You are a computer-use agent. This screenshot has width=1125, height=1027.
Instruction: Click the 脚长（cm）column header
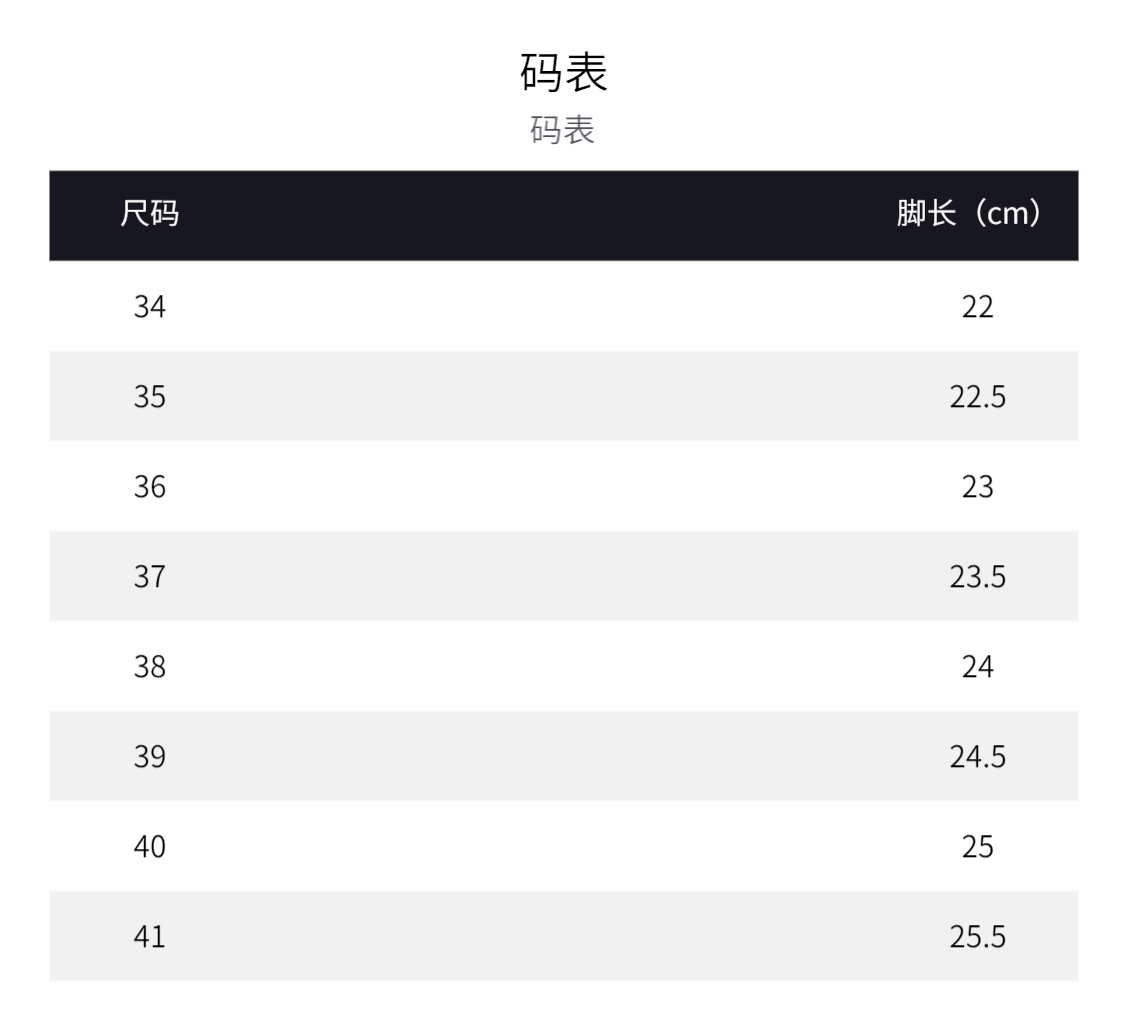pos(970,214)
